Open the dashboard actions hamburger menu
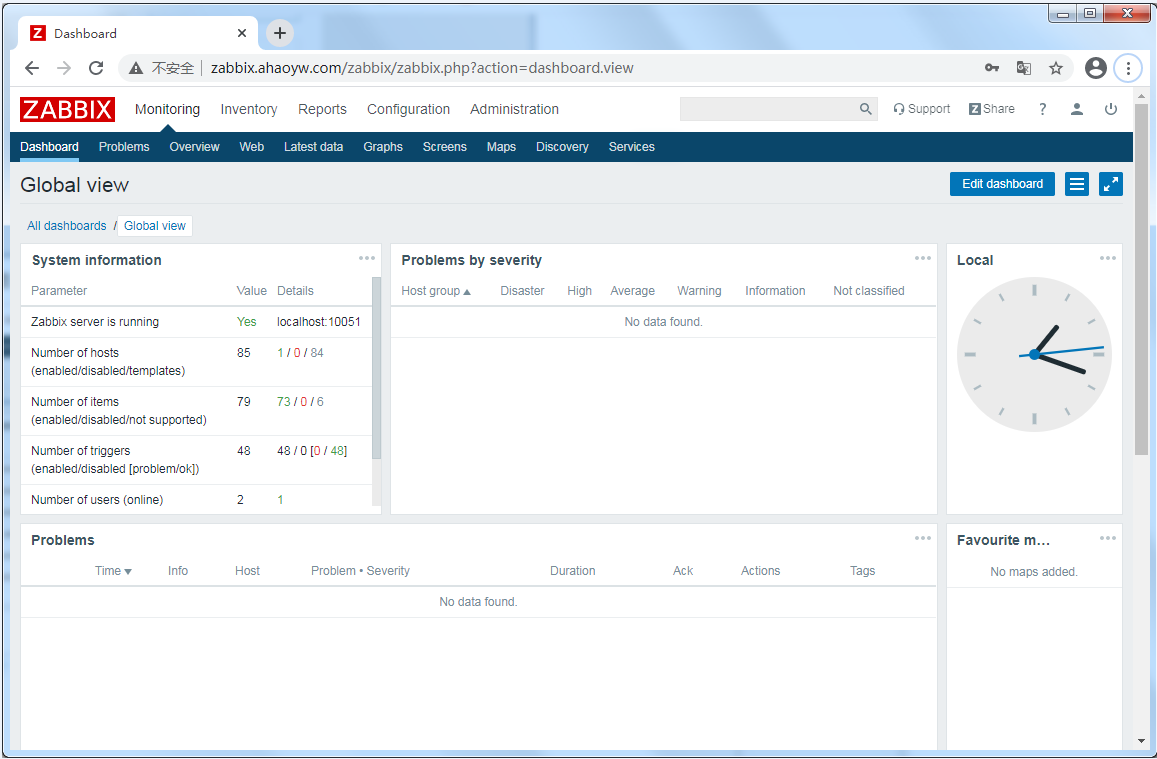 tap(1076, 184)
